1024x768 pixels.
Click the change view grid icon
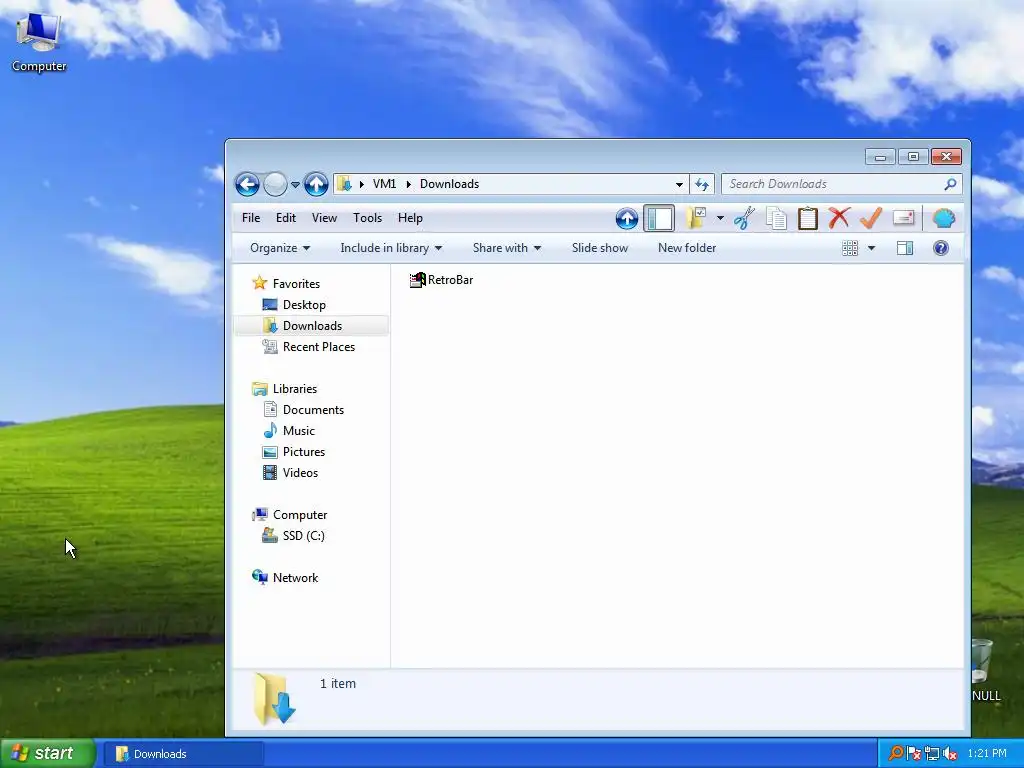(x=850, y=248)
